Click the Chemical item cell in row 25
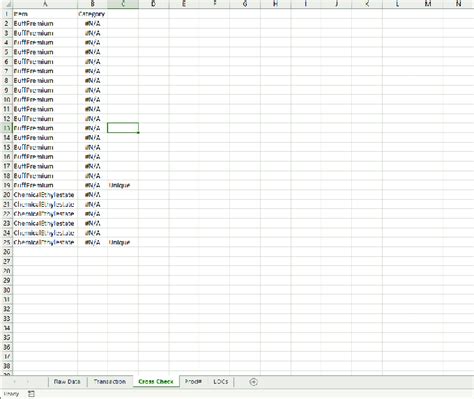The height and width of the screenshot is (399, 474). pos(45,242)
